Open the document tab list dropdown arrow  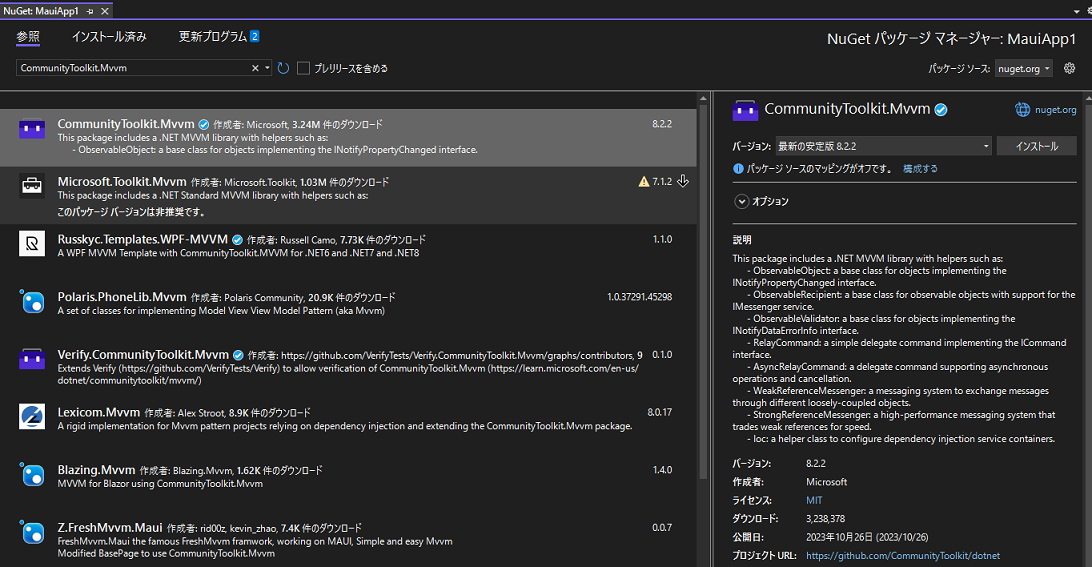pos(1077,12)
